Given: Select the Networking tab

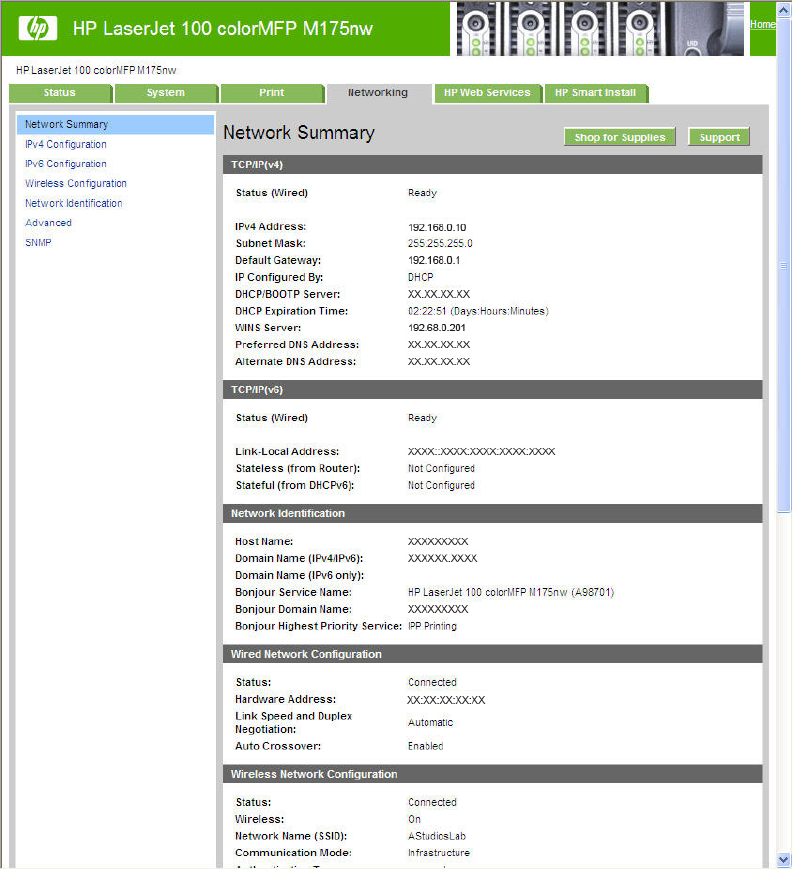Looking at the screenshot, I should coord(378,93).
